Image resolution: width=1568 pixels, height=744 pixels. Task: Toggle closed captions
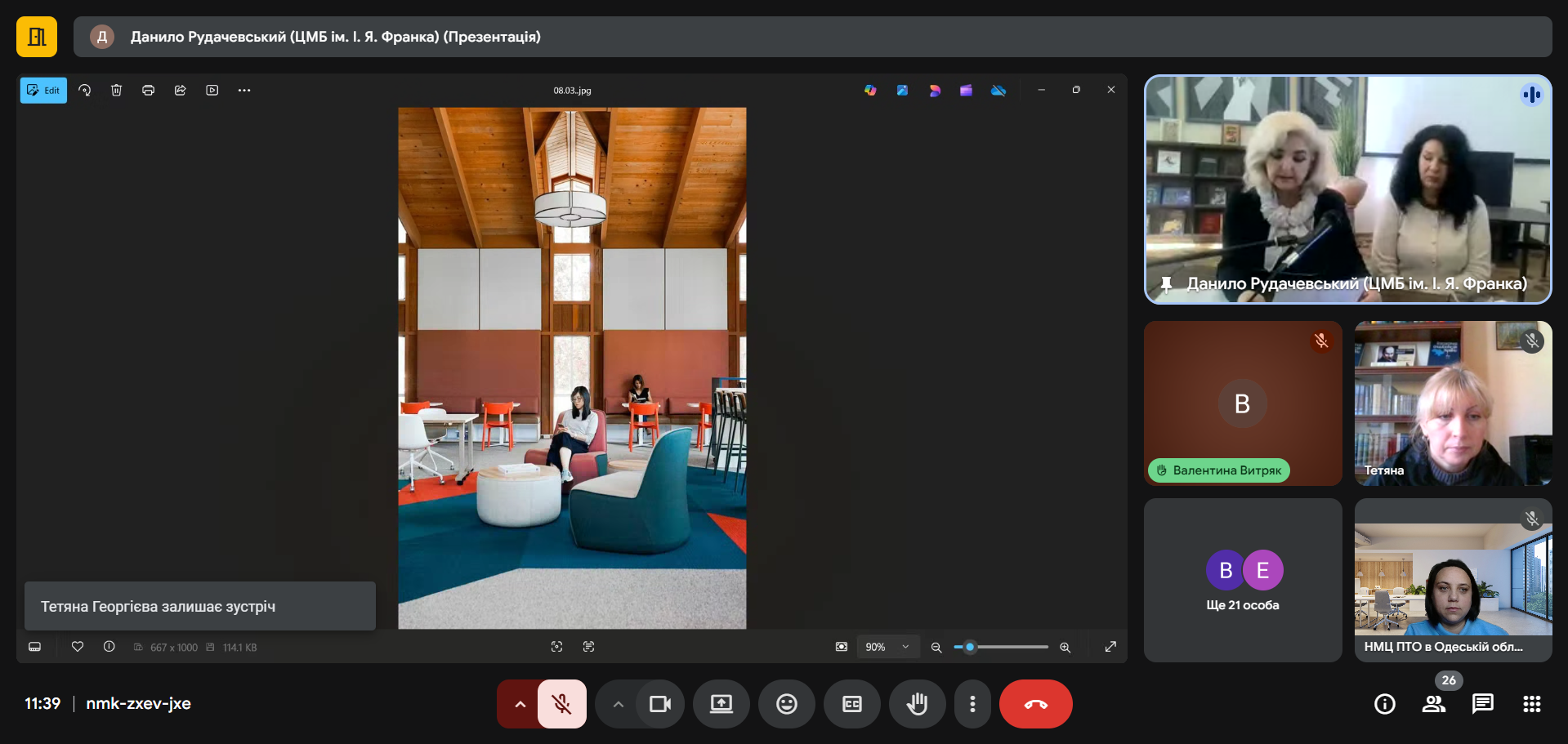(x=851, y=704)
